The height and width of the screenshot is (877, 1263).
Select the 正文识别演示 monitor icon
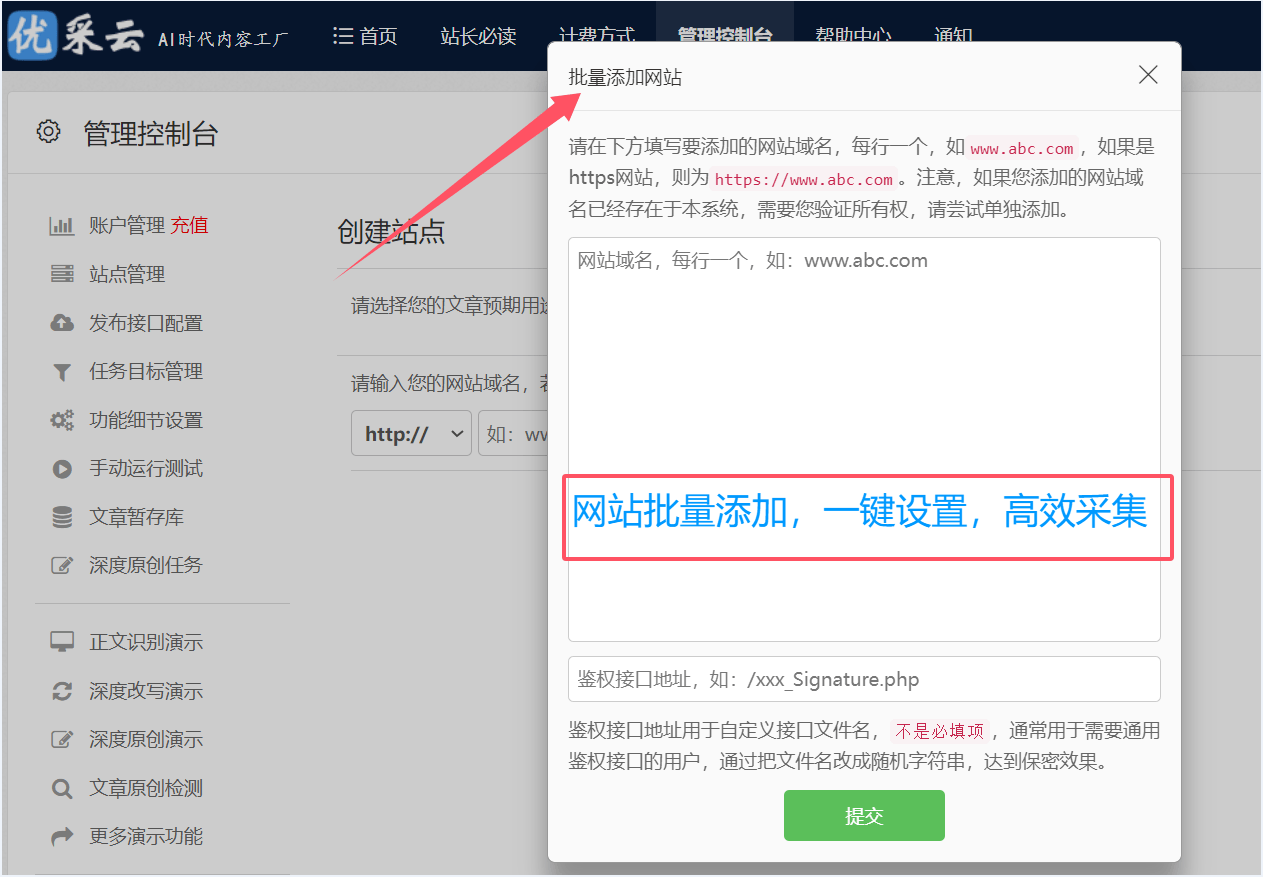coord(62,642)
